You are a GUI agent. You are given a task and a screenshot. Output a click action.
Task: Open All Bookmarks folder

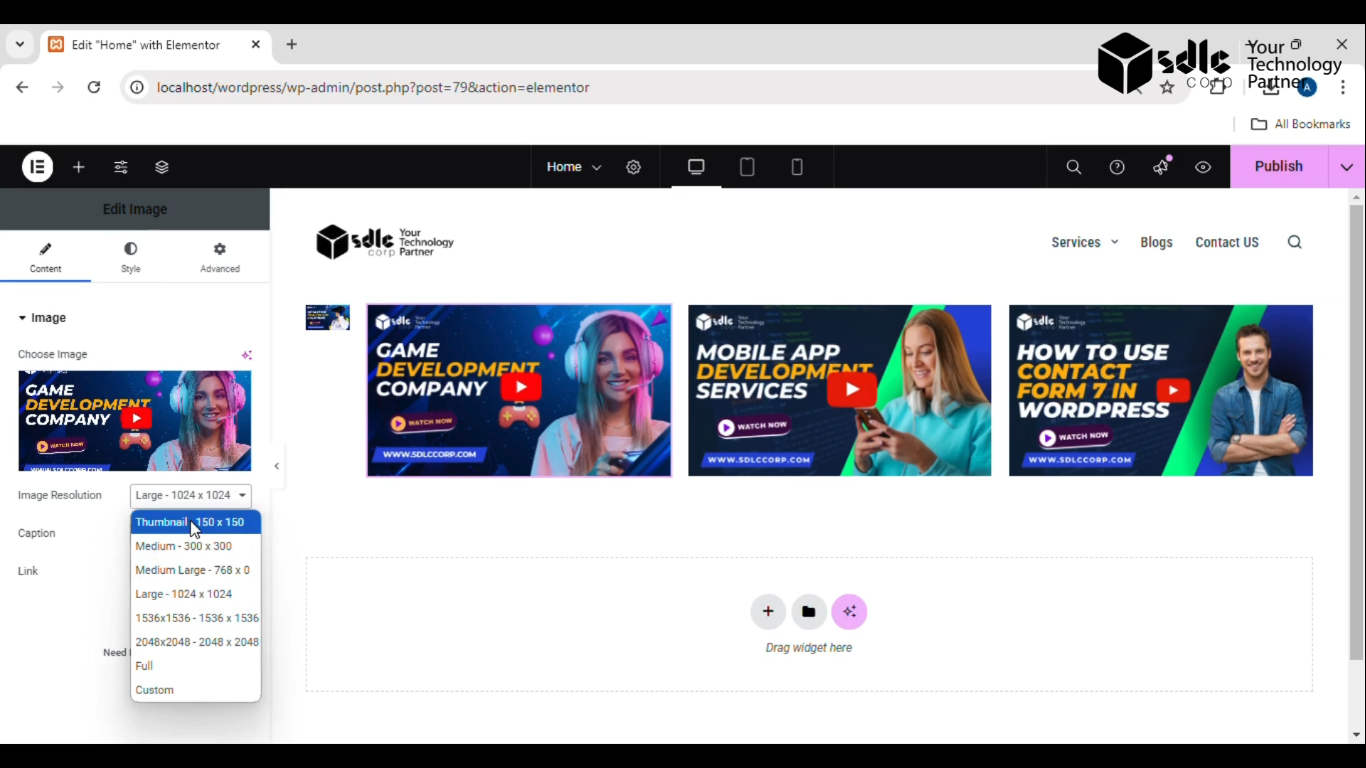coord(1301,124)
